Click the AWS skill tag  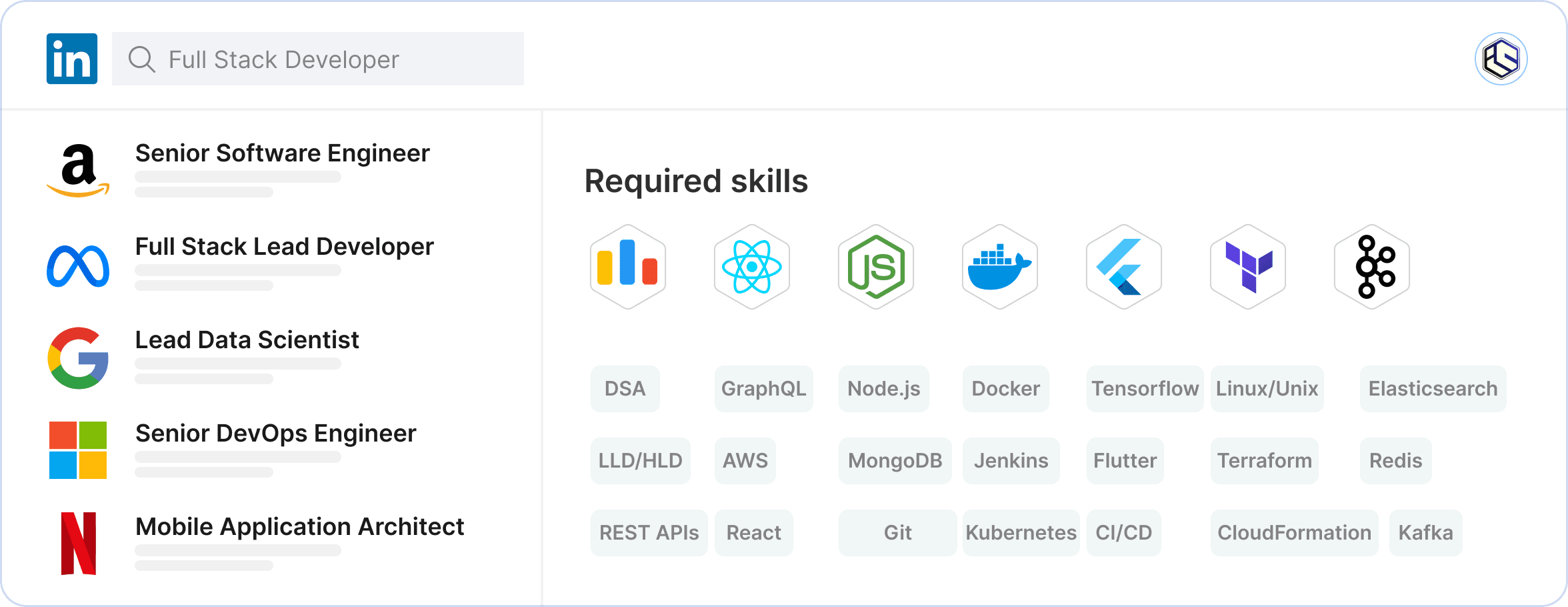pyautogui.click(x=745, y=461)
